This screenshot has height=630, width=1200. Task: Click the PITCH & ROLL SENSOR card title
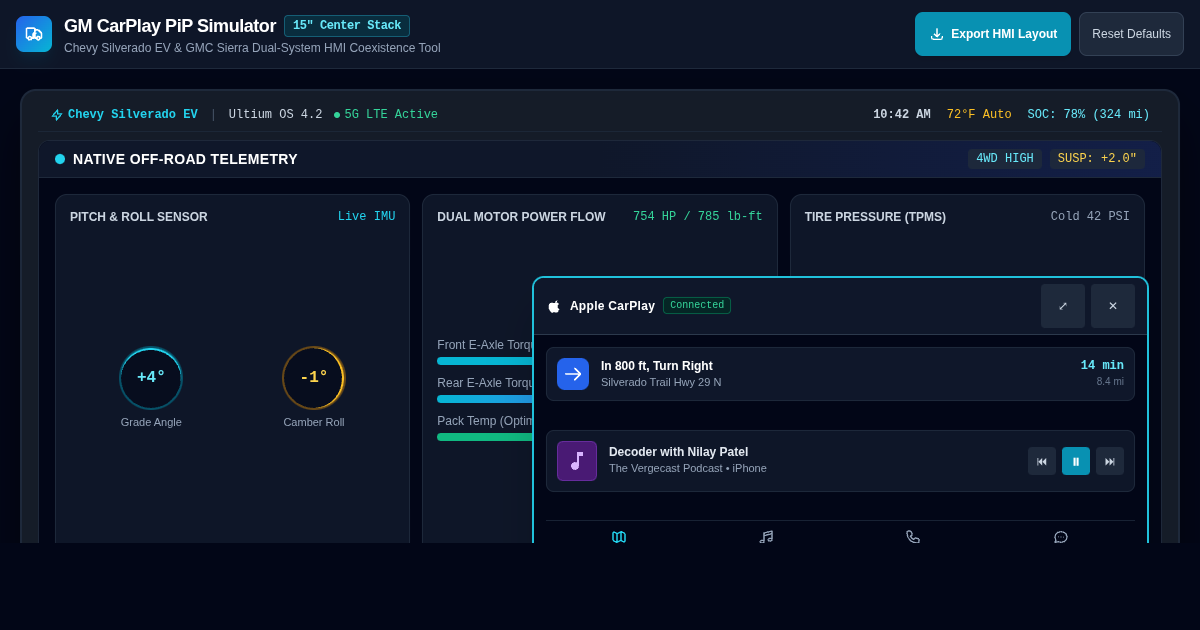139,217
